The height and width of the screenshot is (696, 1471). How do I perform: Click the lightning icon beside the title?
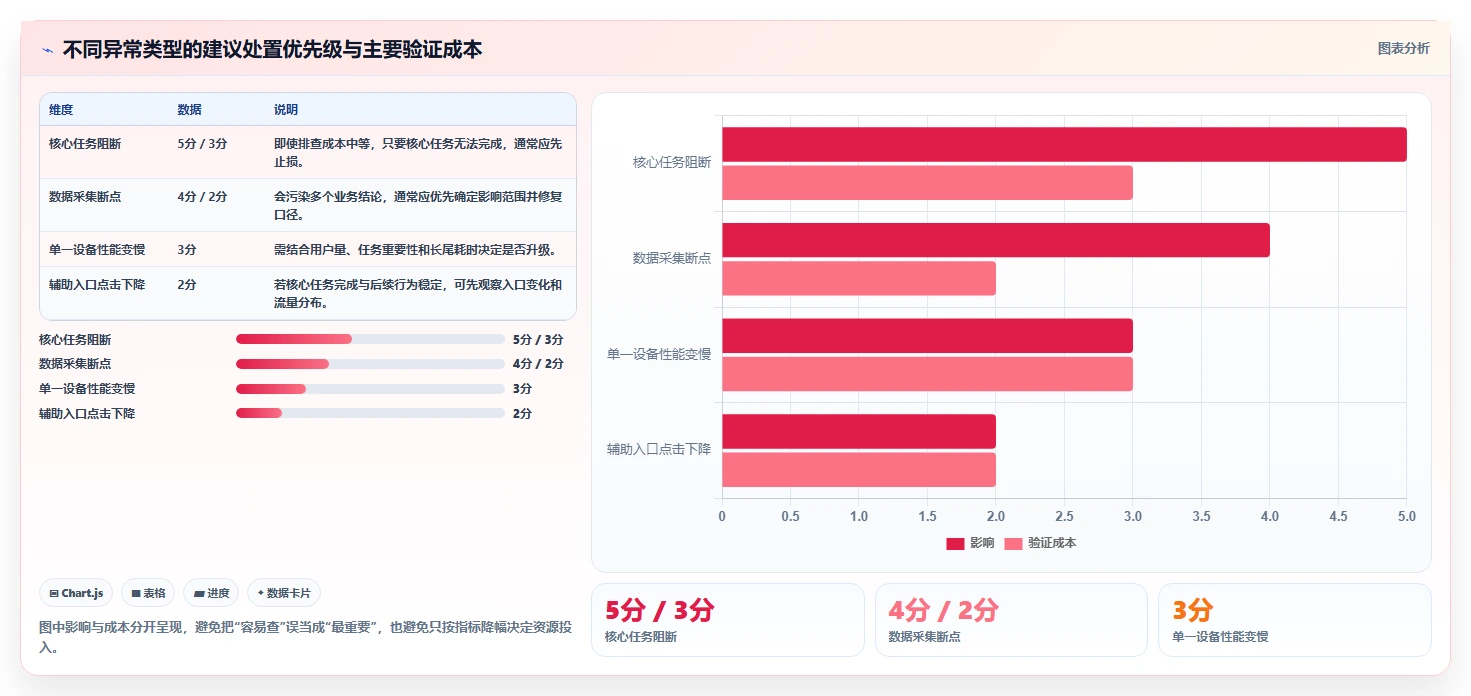[x=47, y=50]
